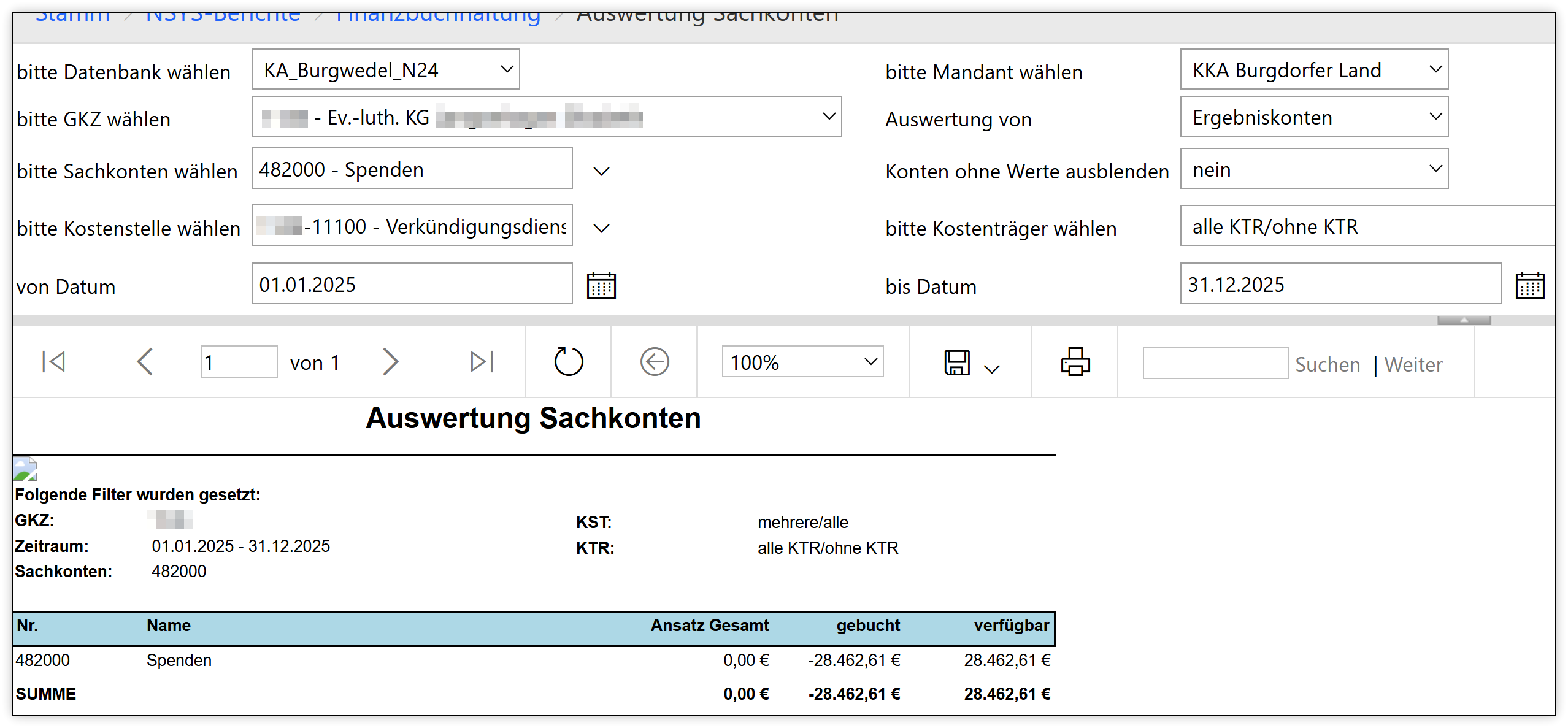Open the Datenbank dropdown KA_Burgwedel_N24

(386, 69)
